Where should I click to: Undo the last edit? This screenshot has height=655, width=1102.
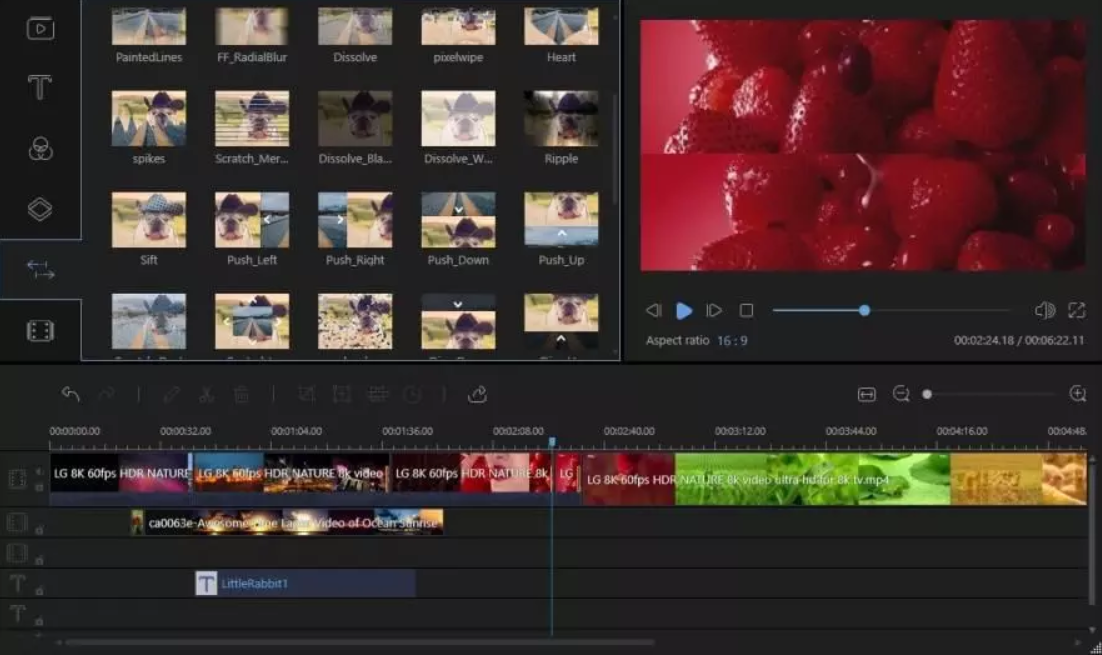pyautogui.click(x=70, y=394)
